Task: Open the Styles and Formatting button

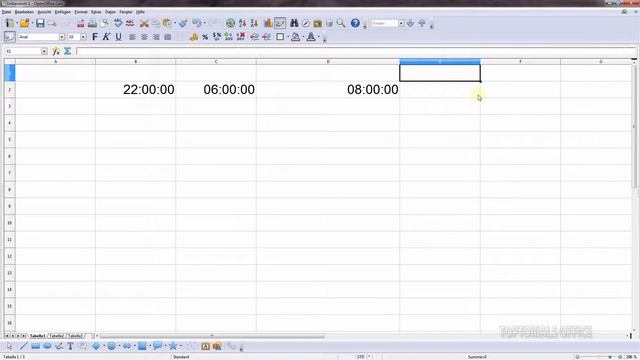Action: point(9,37)
